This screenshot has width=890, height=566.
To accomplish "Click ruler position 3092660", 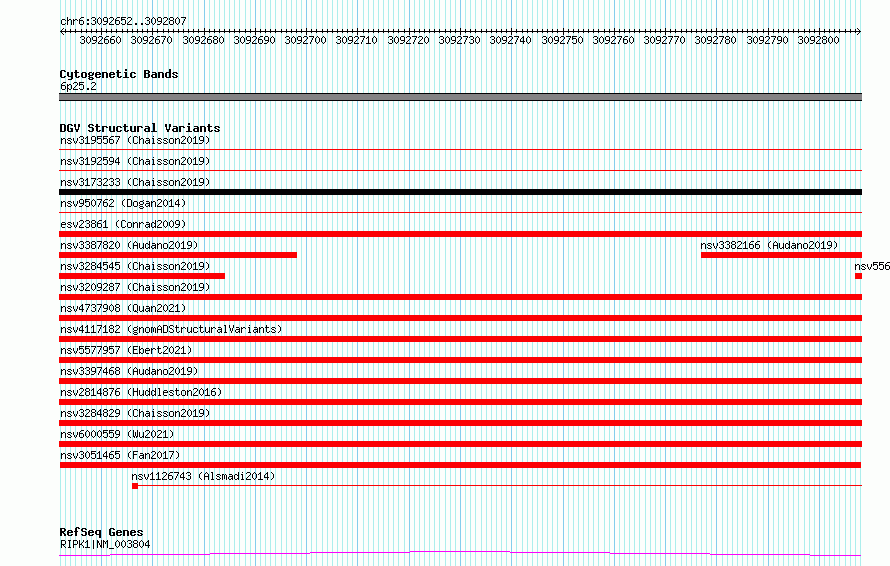I will (100, 40).
